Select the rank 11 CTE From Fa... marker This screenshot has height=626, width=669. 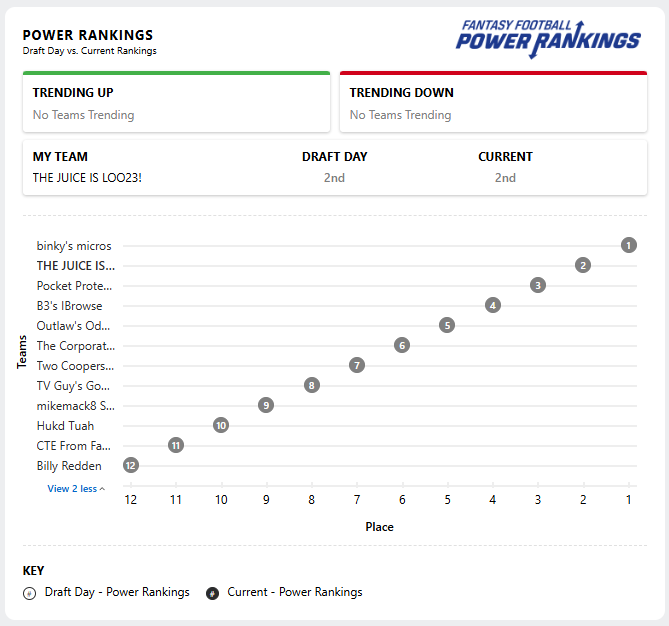(x=176, y=445)
